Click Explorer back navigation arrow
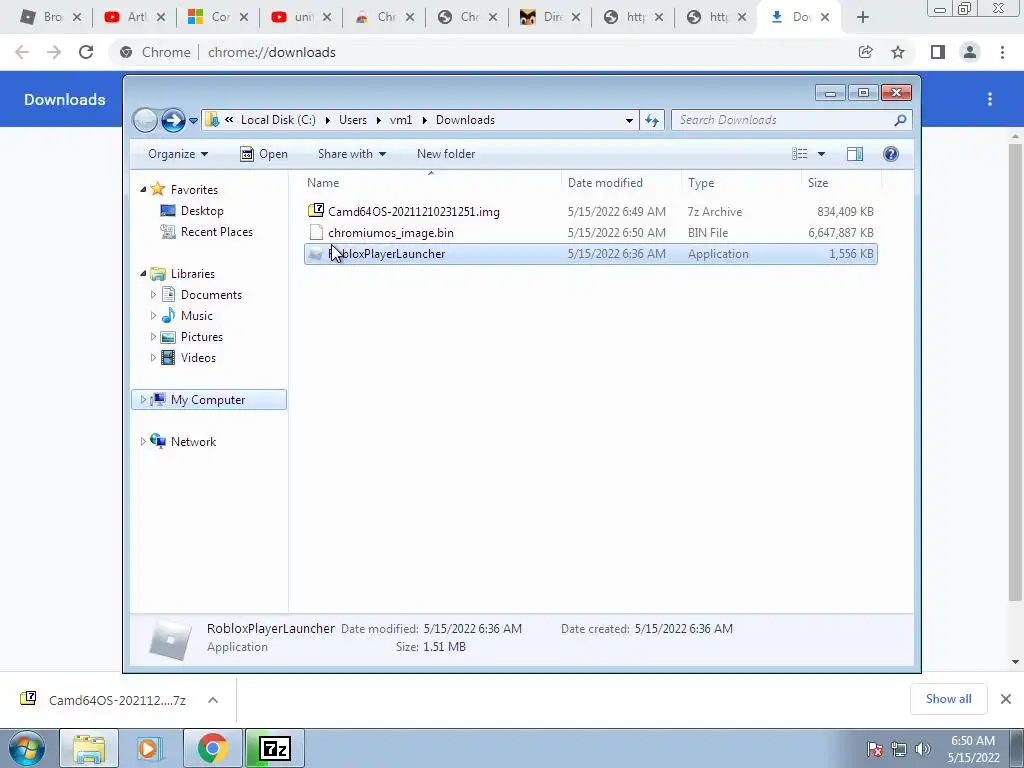Viewport: 1024px width, 768px height. point(145,120)
